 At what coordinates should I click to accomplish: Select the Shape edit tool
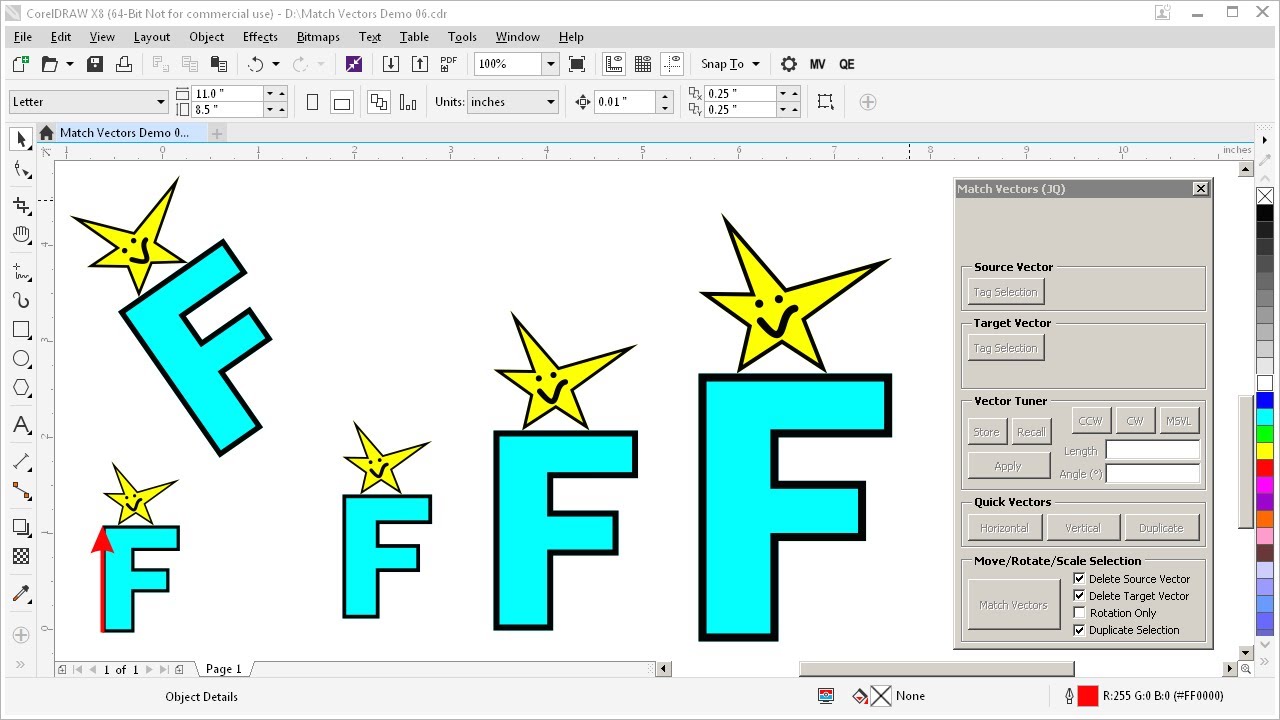21,169
